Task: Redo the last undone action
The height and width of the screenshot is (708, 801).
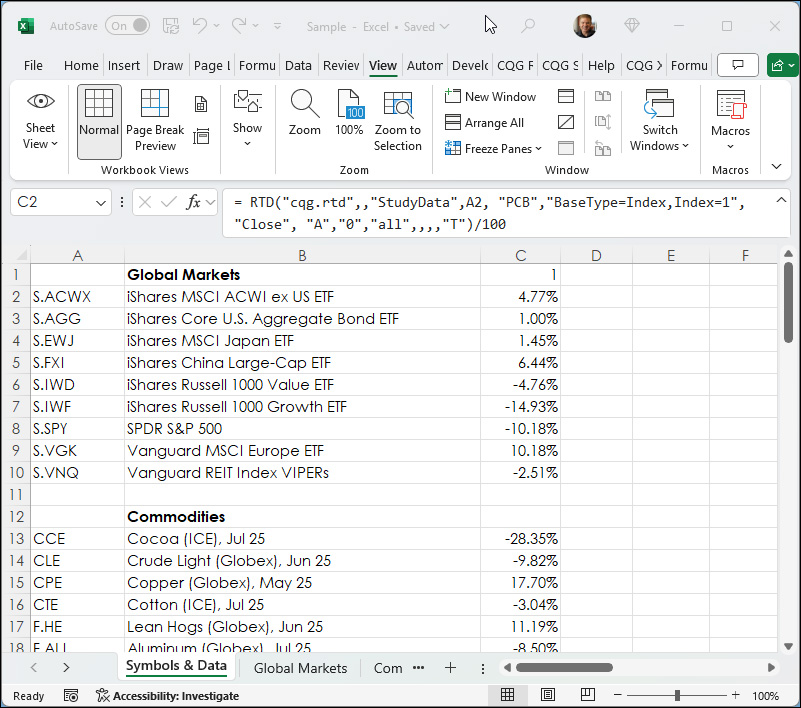Action: [239, 26]
